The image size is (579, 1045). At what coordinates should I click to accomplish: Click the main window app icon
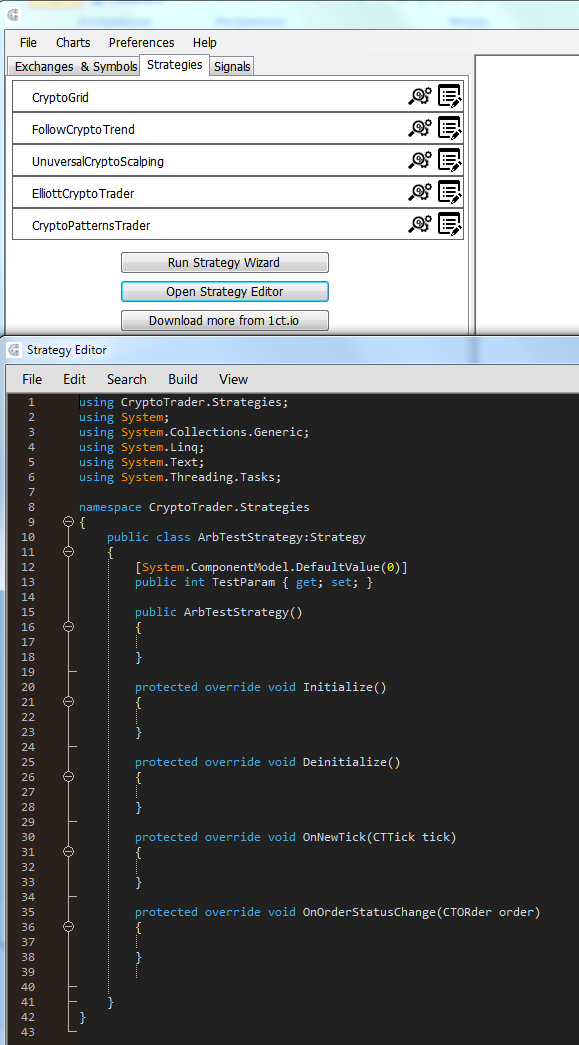tap(13, 15)
